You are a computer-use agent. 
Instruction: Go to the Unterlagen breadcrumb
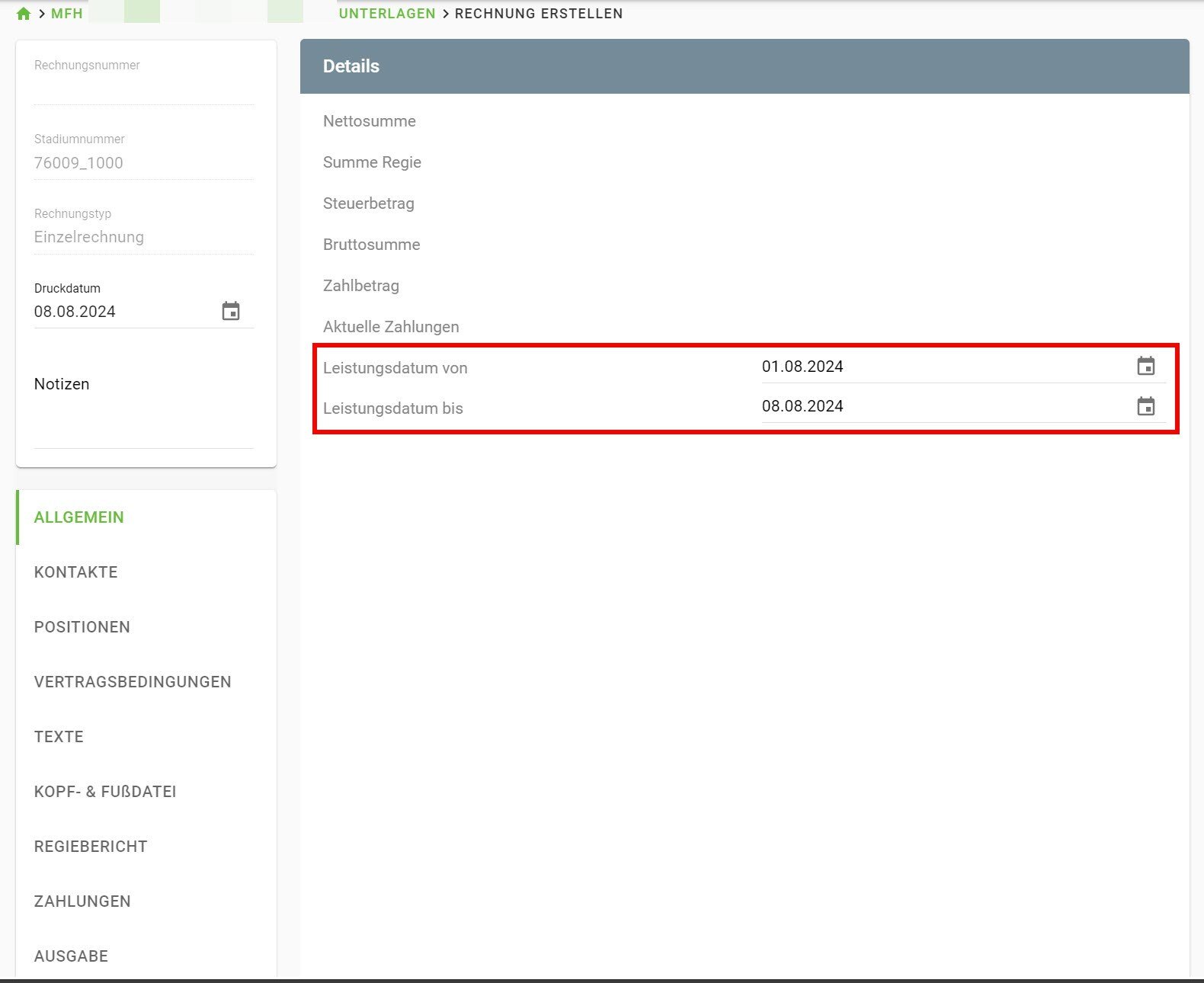[387, 14]
